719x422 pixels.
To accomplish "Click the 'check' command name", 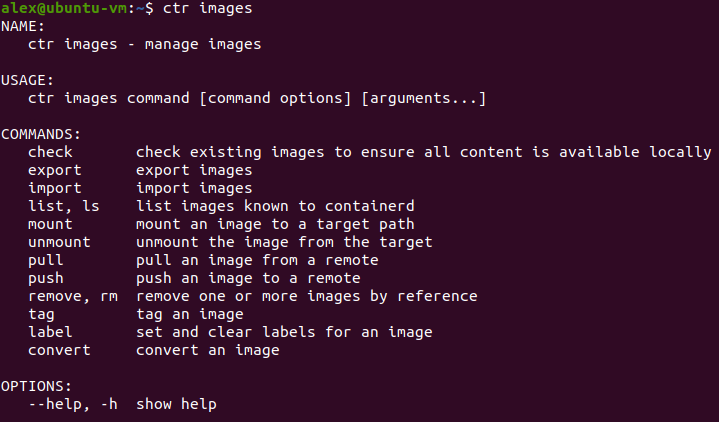I will click(x=50, y=152).
